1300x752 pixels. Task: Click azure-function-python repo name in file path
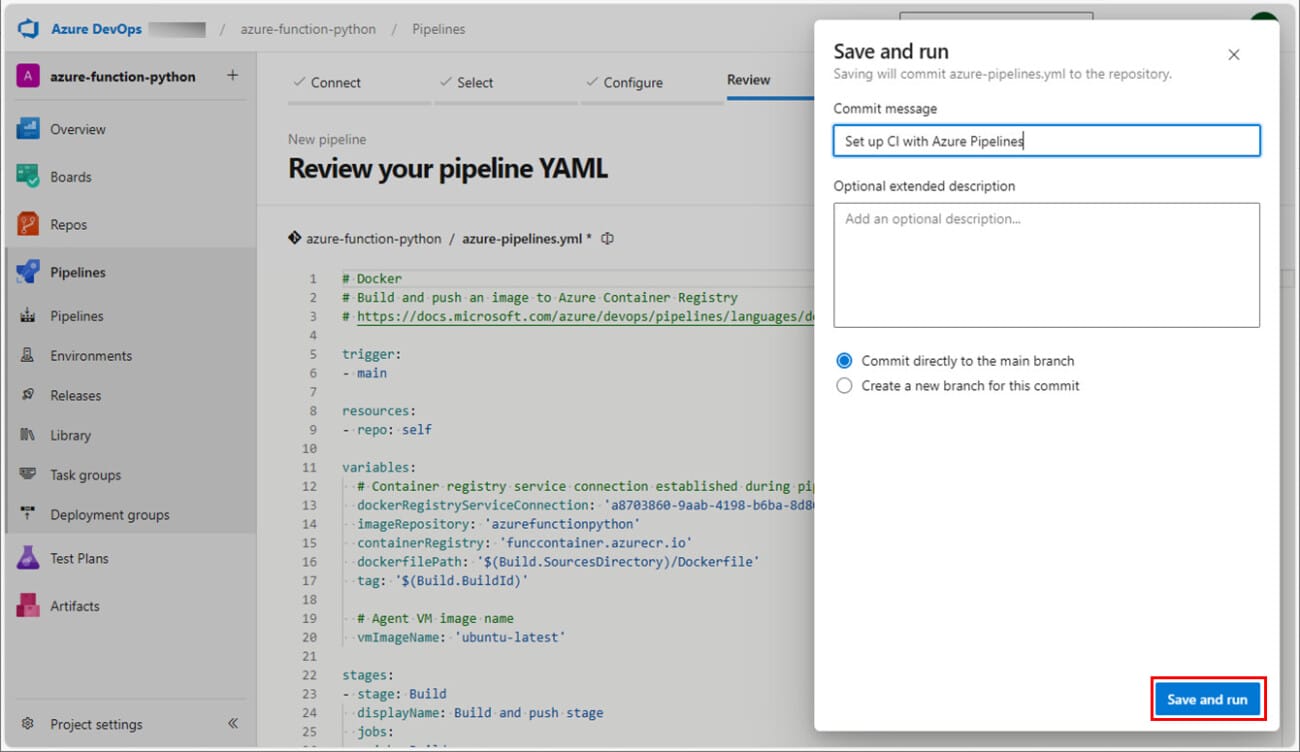pyautogui.click(x=373, y=239)
